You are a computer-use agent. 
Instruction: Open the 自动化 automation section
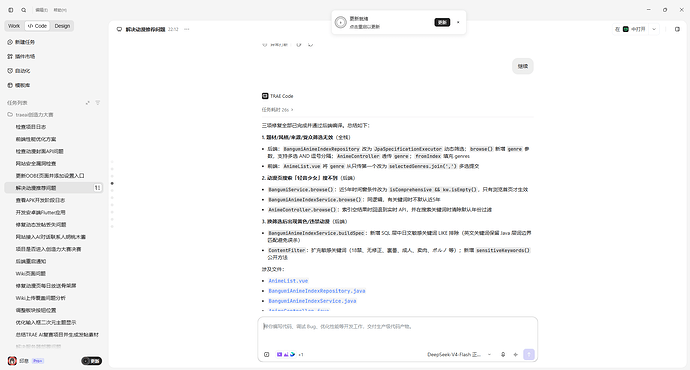tap(19, 71)
